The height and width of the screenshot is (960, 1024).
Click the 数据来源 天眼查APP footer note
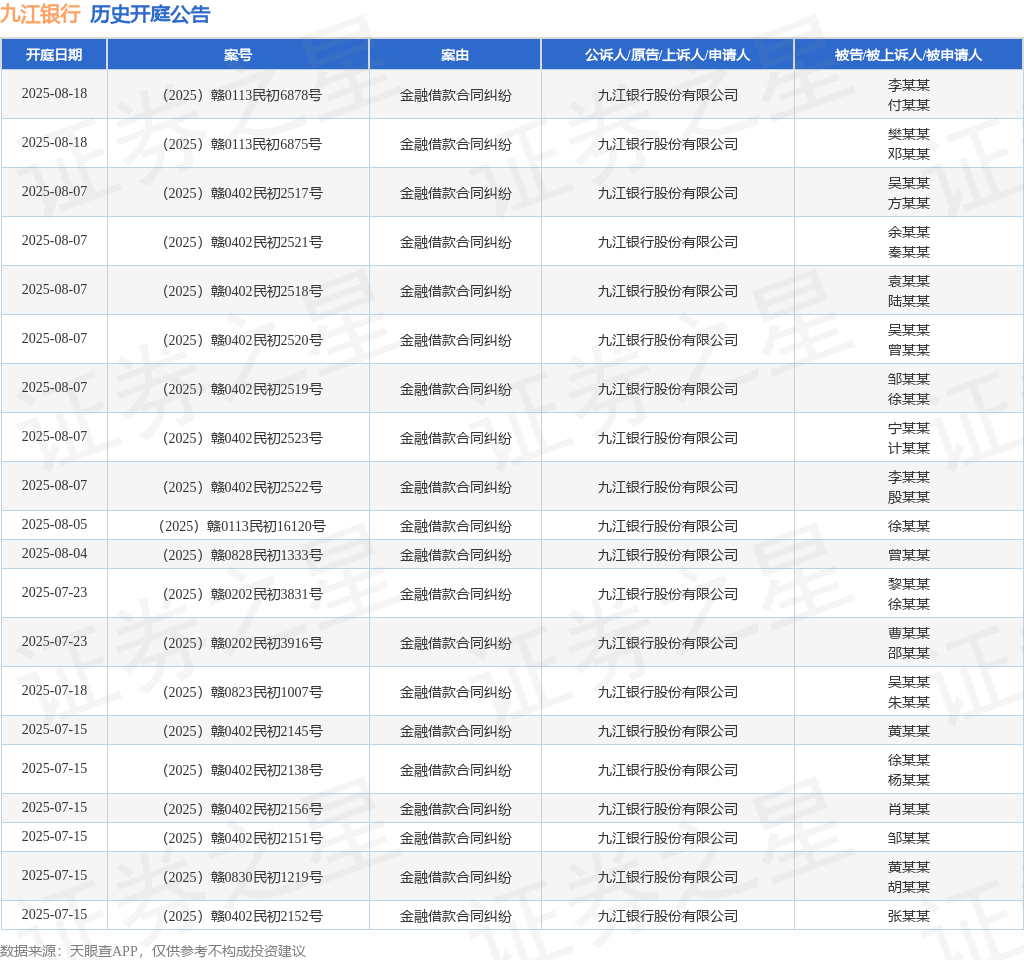point(152,951)
